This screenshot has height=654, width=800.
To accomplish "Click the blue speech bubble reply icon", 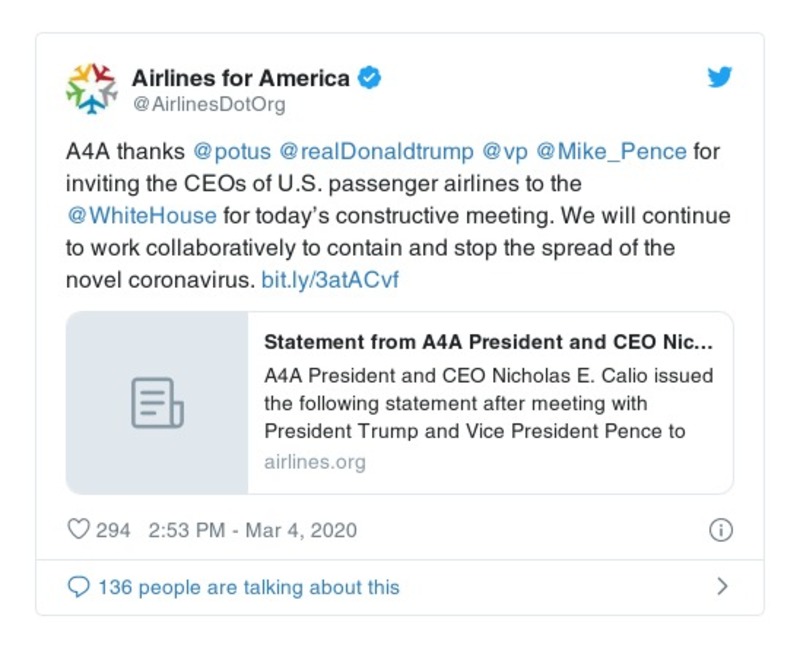I will coord(78,587).
